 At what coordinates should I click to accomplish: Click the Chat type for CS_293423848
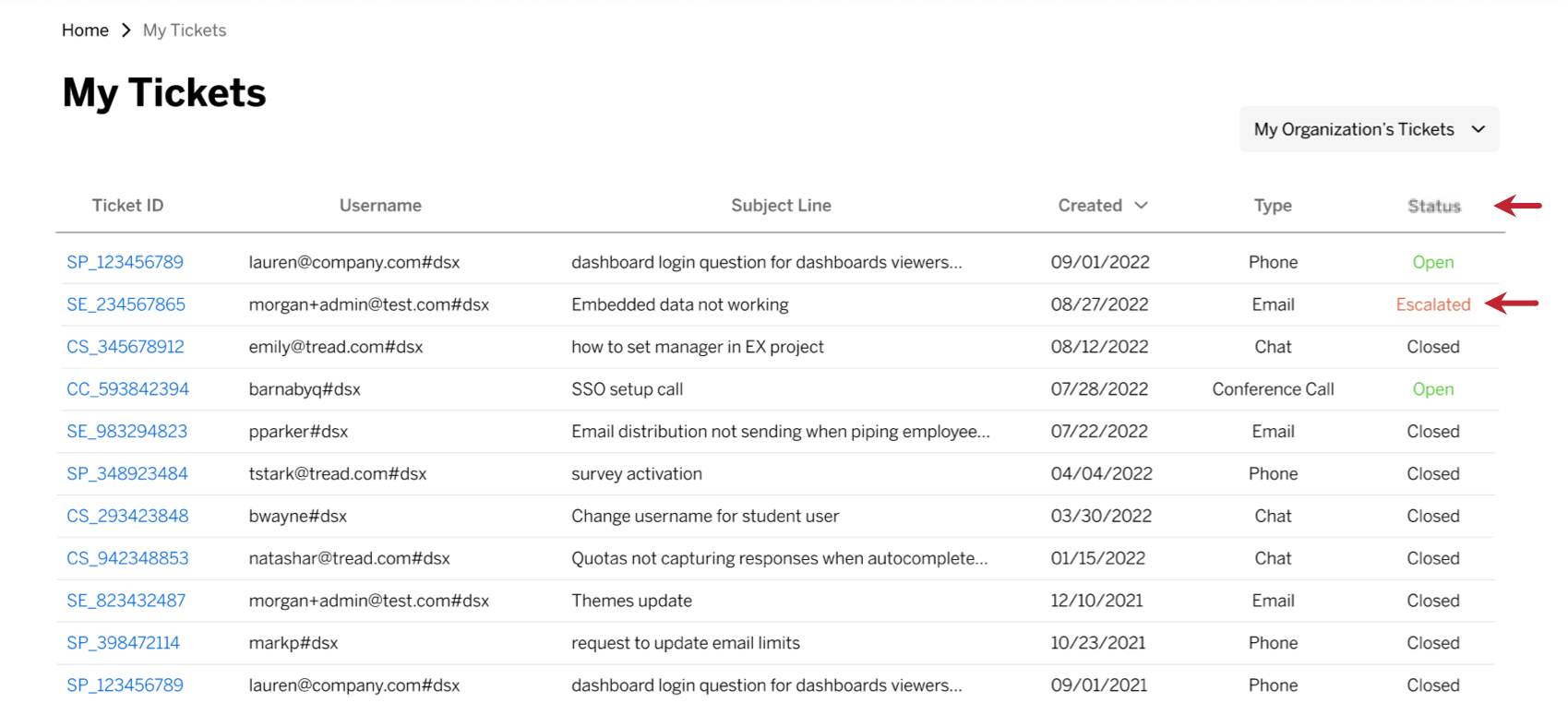(x=1274, y=517)
